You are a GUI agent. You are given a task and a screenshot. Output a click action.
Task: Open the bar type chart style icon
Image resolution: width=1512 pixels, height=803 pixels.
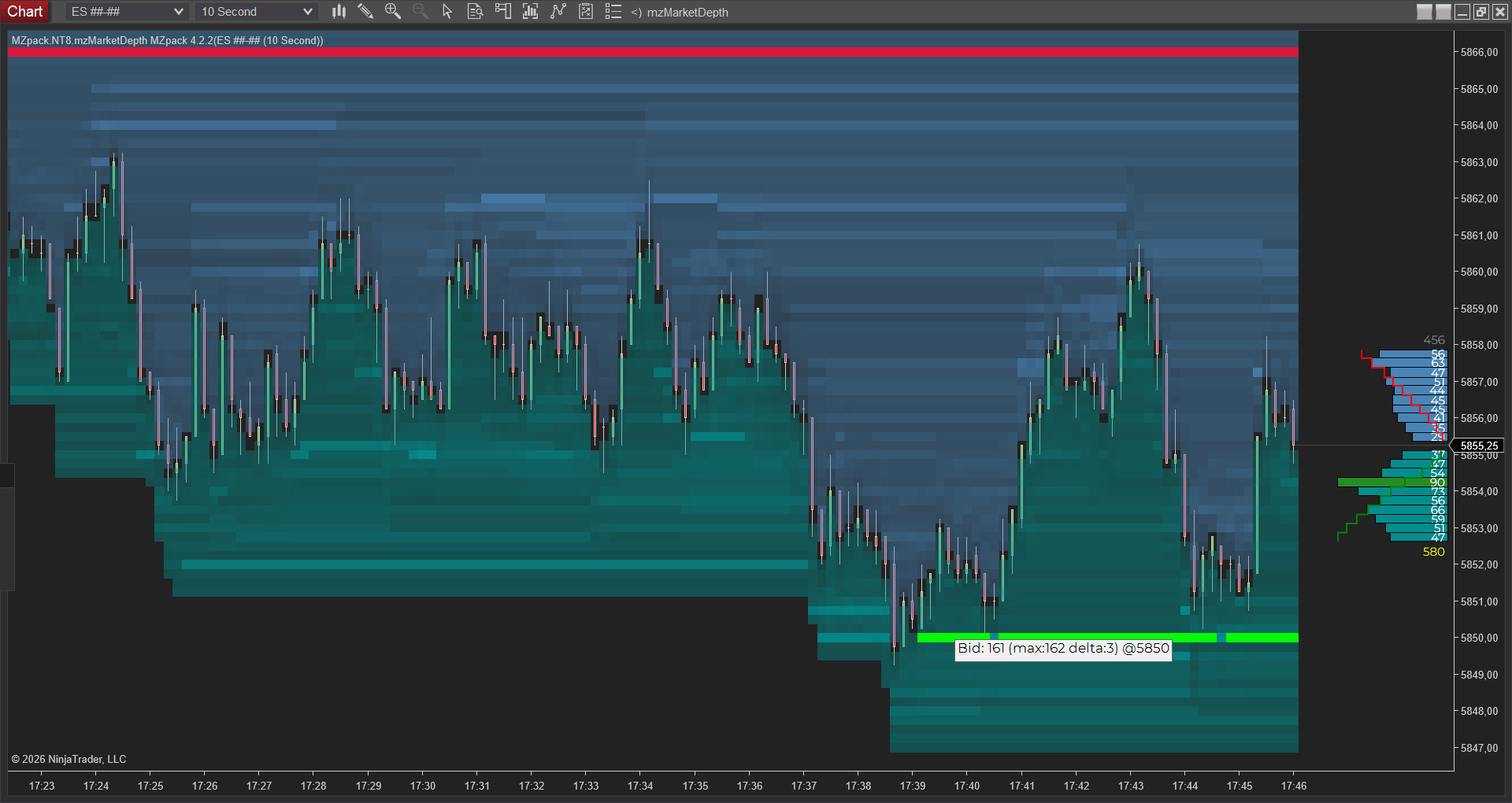pyautogui.click(x=339, y=11)
